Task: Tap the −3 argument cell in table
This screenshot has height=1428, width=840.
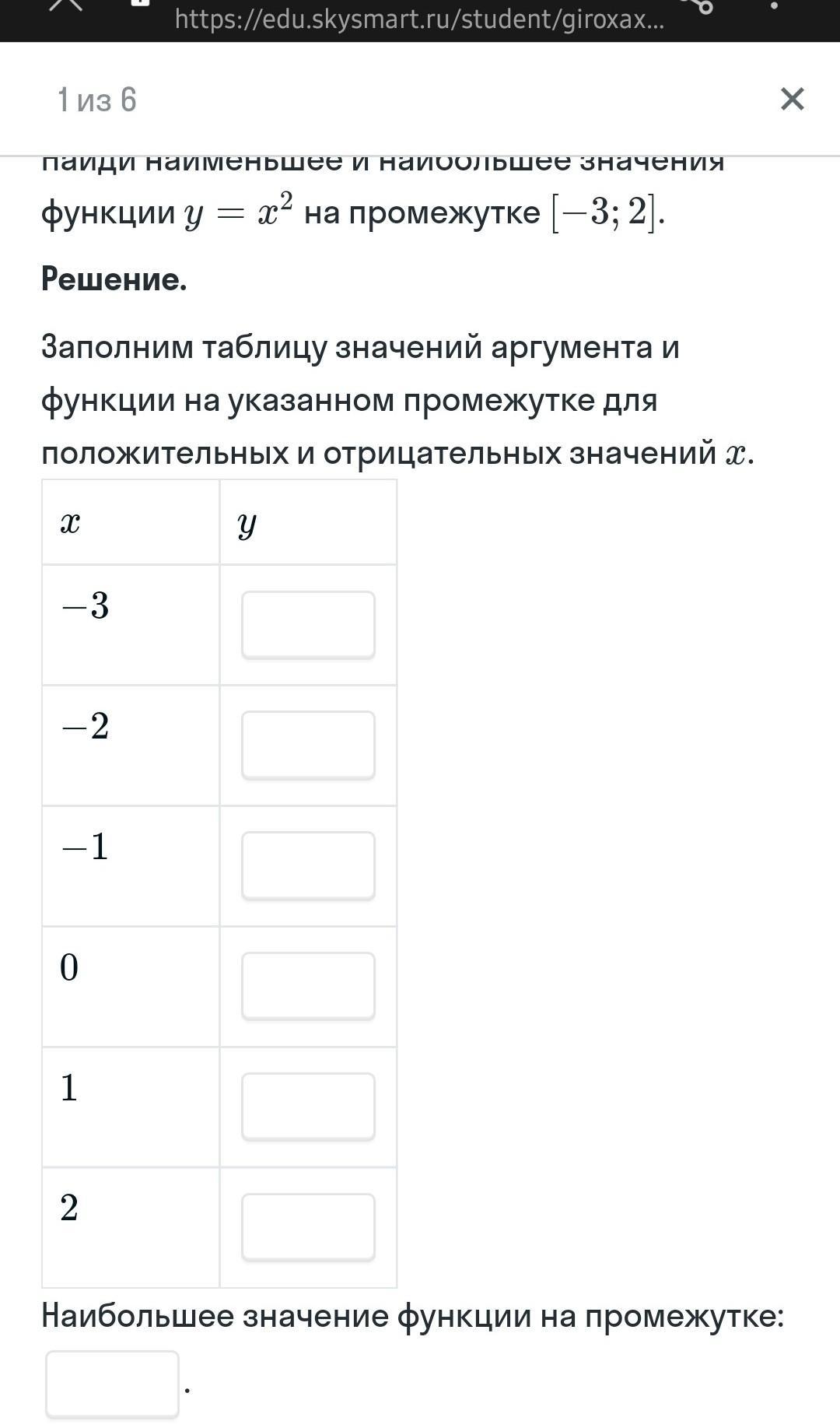Action: coord(131,625)
